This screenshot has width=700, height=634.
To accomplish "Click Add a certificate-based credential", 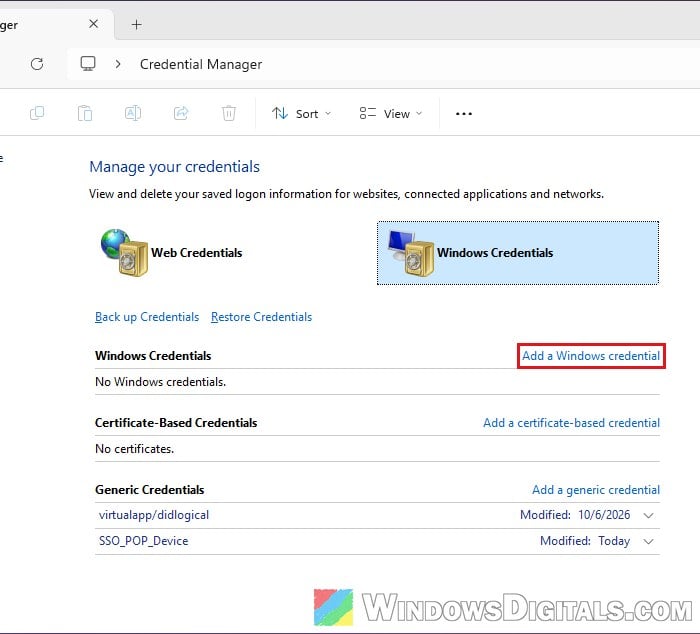I will coord(571,423).
